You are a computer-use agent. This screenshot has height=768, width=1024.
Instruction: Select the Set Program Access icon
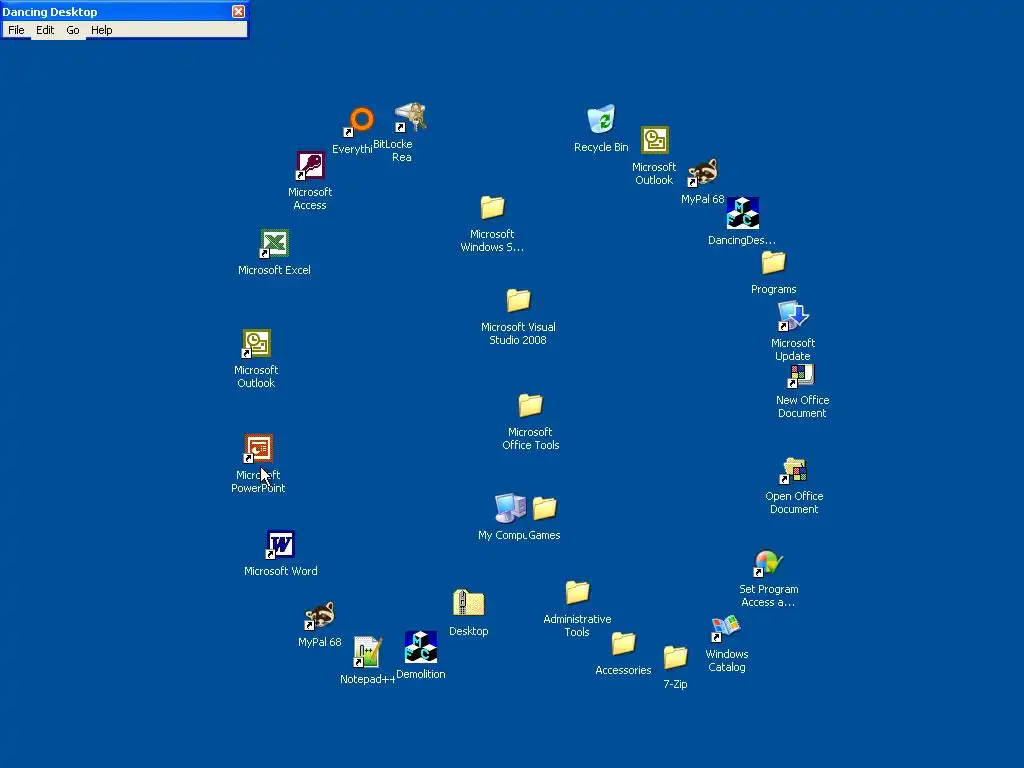pyautogui.click(x=768, y=564)
